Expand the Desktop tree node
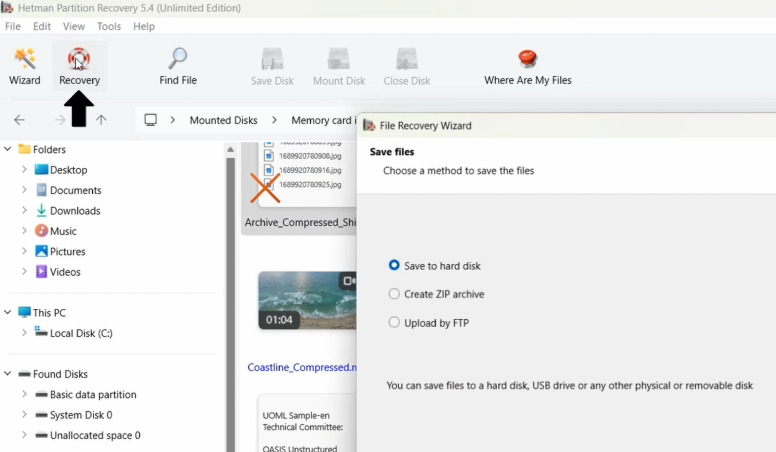776x452 pixels. click(x=24, y=169)
